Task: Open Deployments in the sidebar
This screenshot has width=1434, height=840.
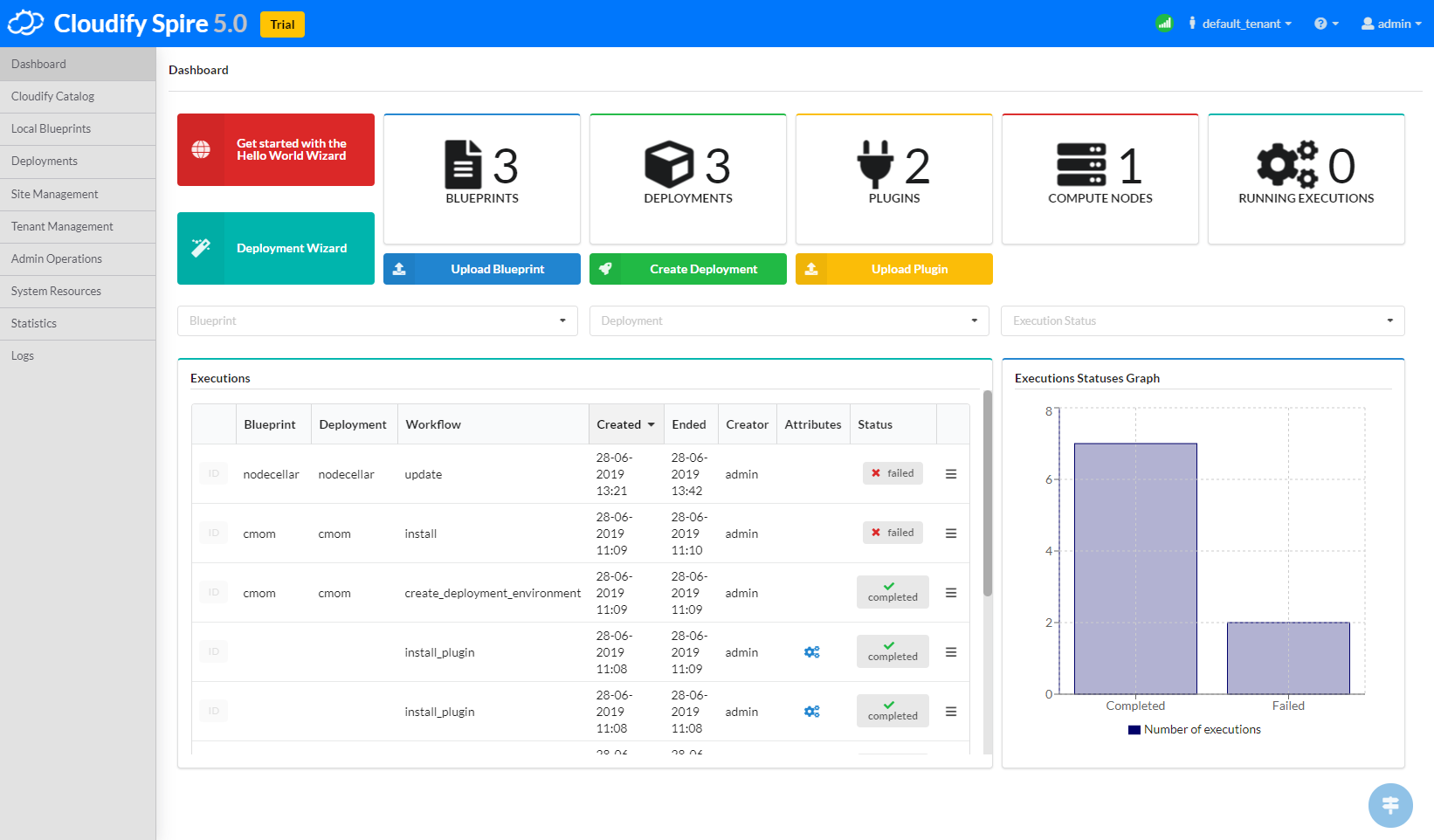Action: click(78, 161)
